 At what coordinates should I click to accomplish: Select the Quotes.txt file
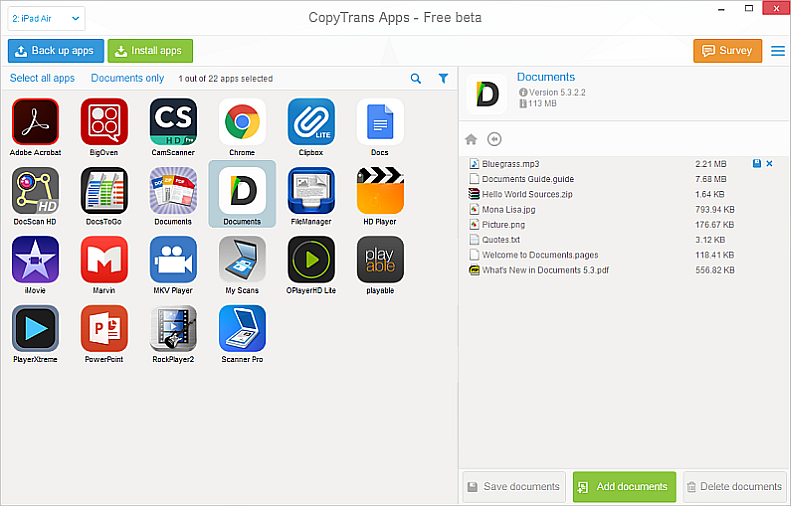click(623, 240)
